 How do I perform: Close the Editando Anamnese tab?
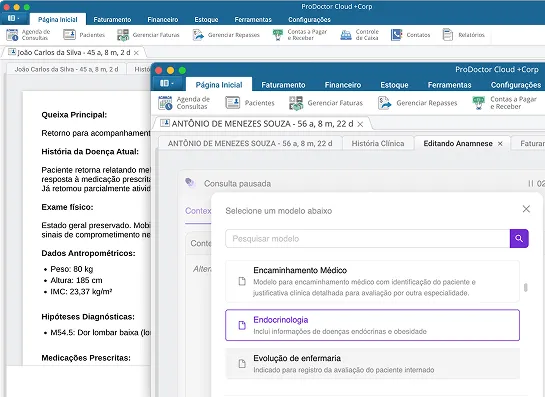click(x=500, y=144)
